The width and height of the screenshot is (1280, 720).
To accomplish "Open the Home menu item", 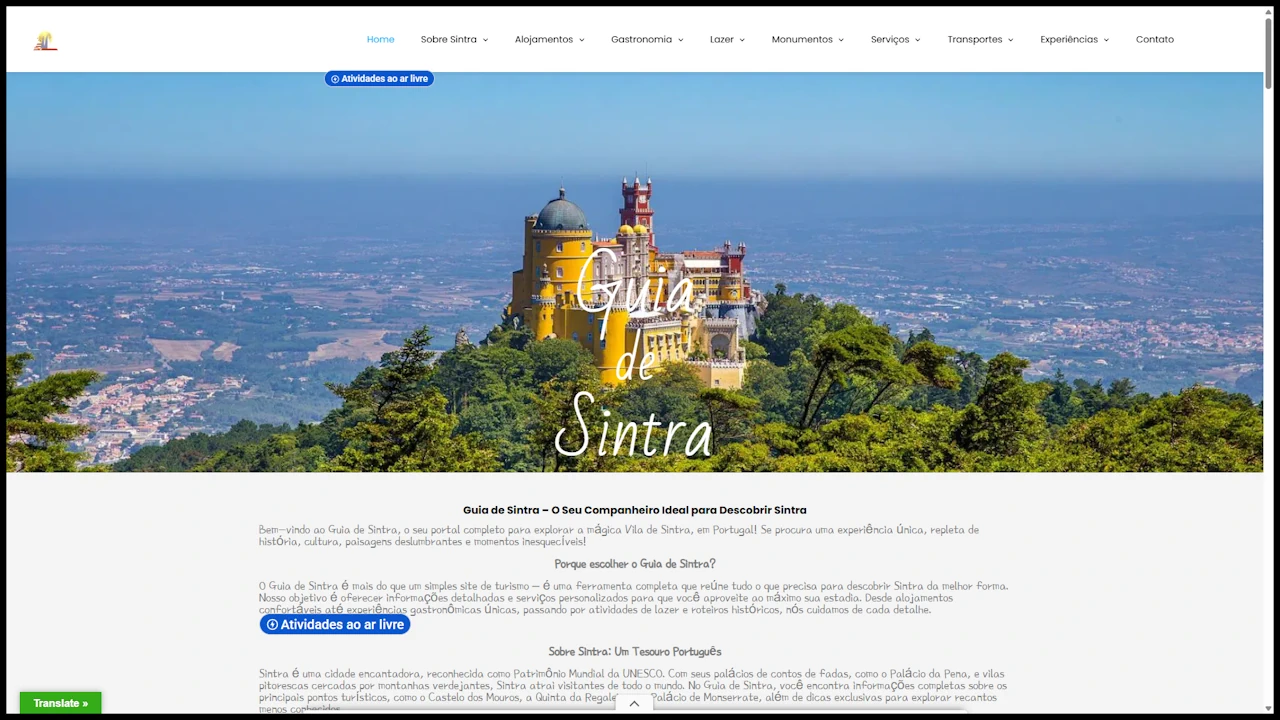I will click(380, 40).
